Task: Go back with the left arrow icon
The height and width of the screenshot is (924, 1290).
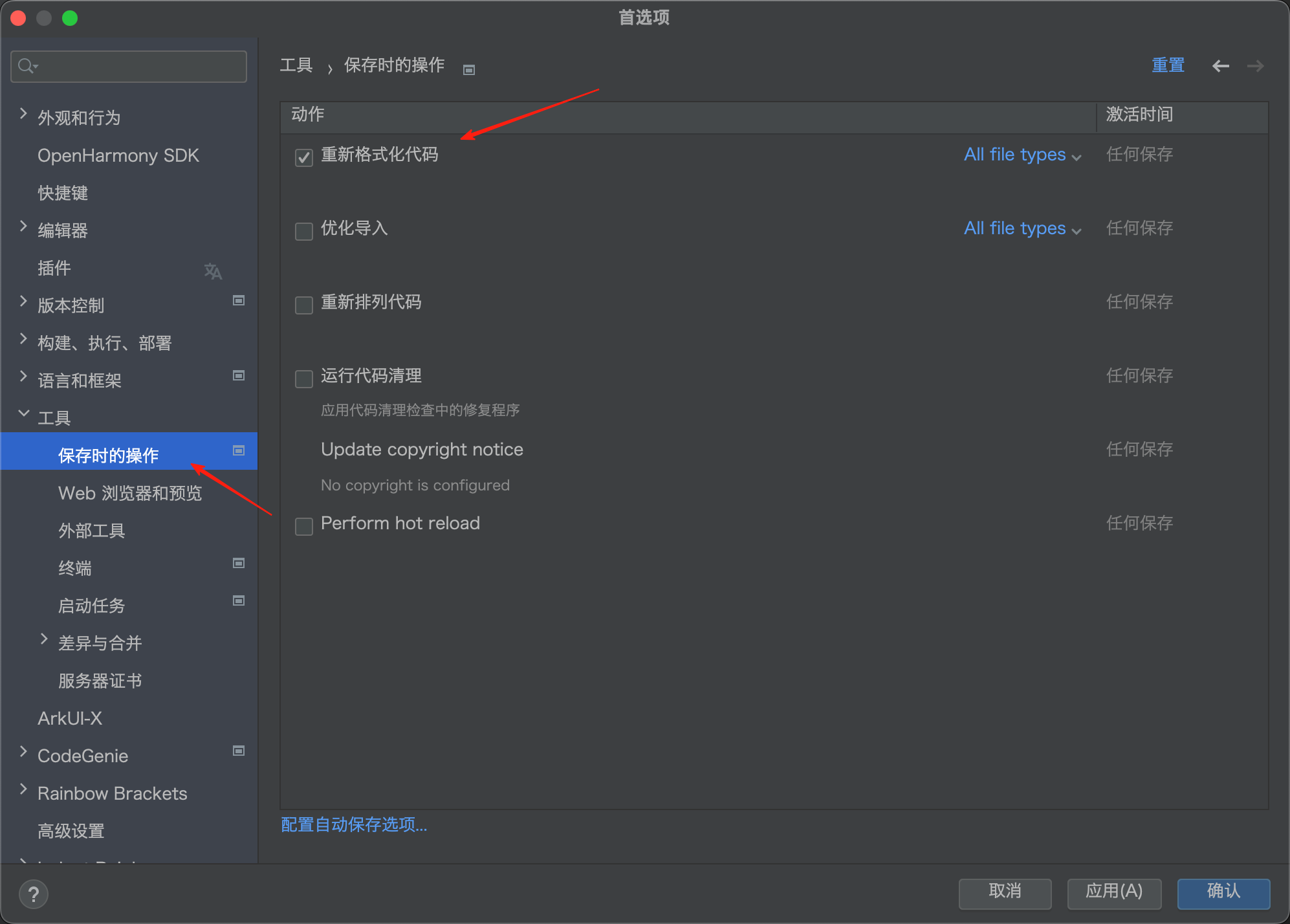Action: click(x=1221, y=66)
